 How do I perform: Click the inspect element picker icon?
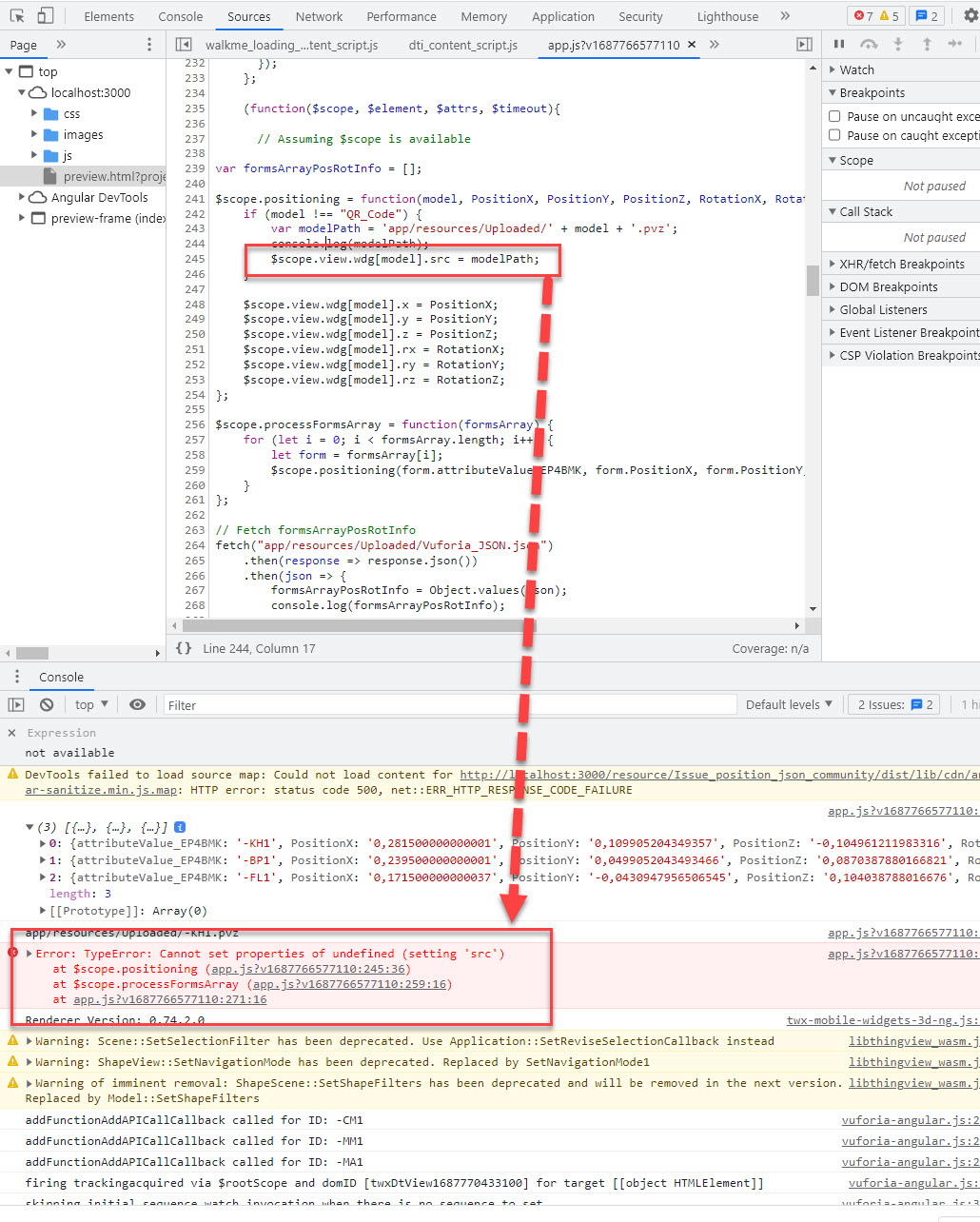(17, 16)
